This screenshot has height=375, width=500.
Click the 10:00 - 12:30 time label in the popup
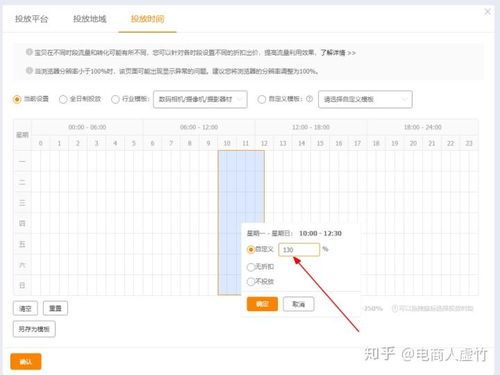pos(320,233)
